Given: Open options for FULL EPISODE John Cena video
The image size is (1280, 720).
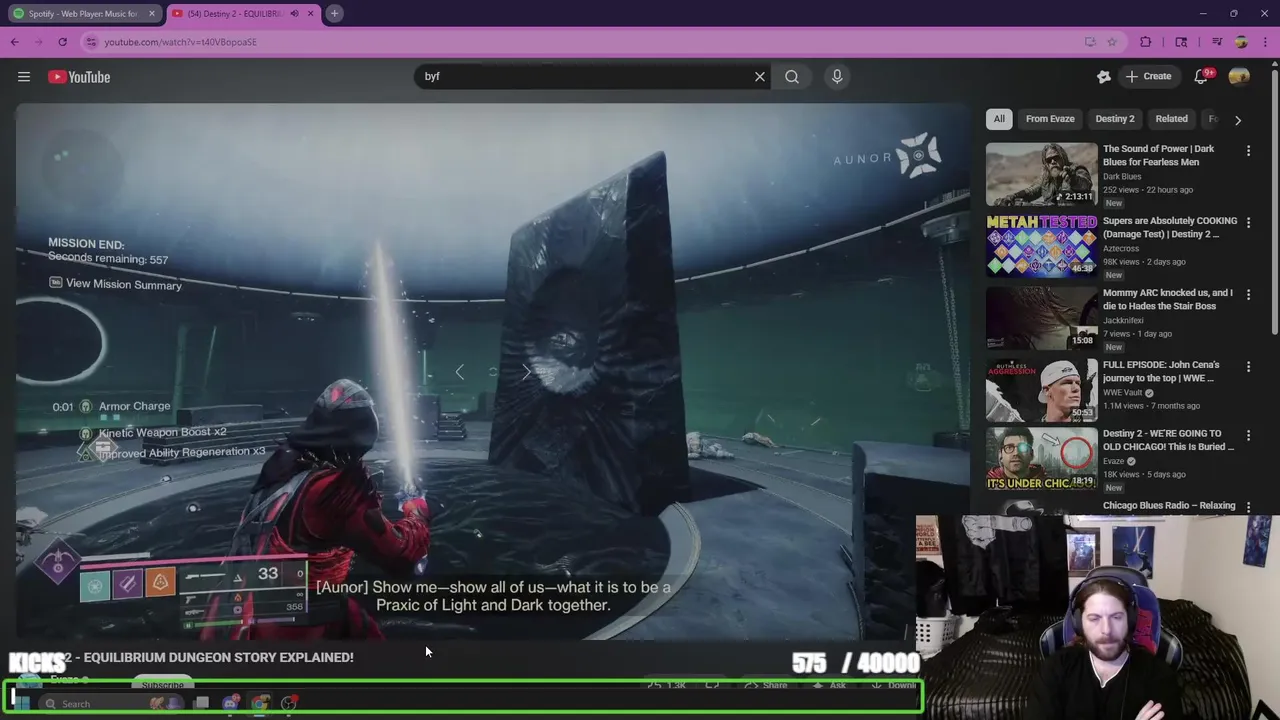Looking at the screenshot, I should pos(1248,367).
